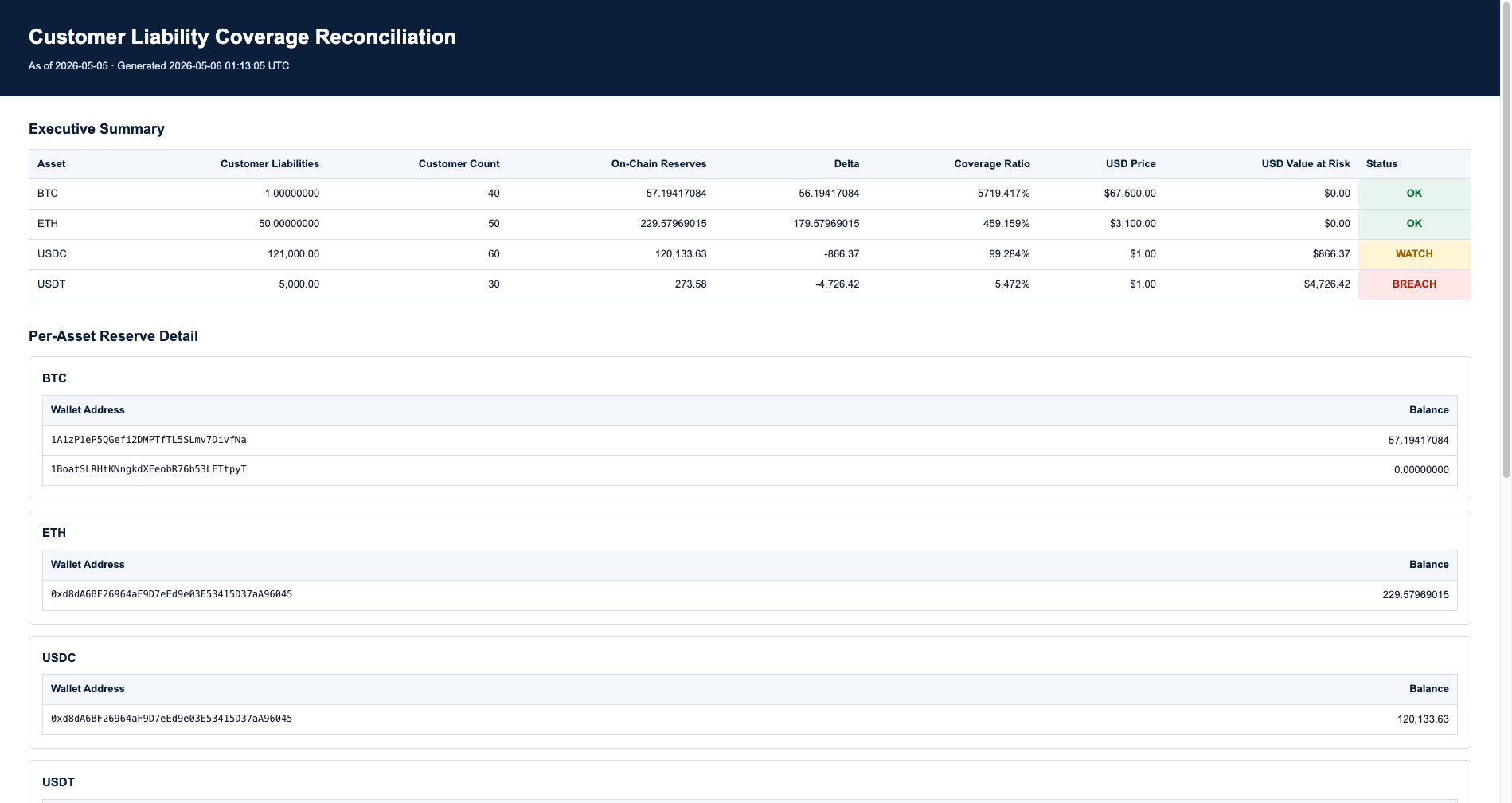Click BTC liabilities value 1.00000000

(x=292, y=194)
